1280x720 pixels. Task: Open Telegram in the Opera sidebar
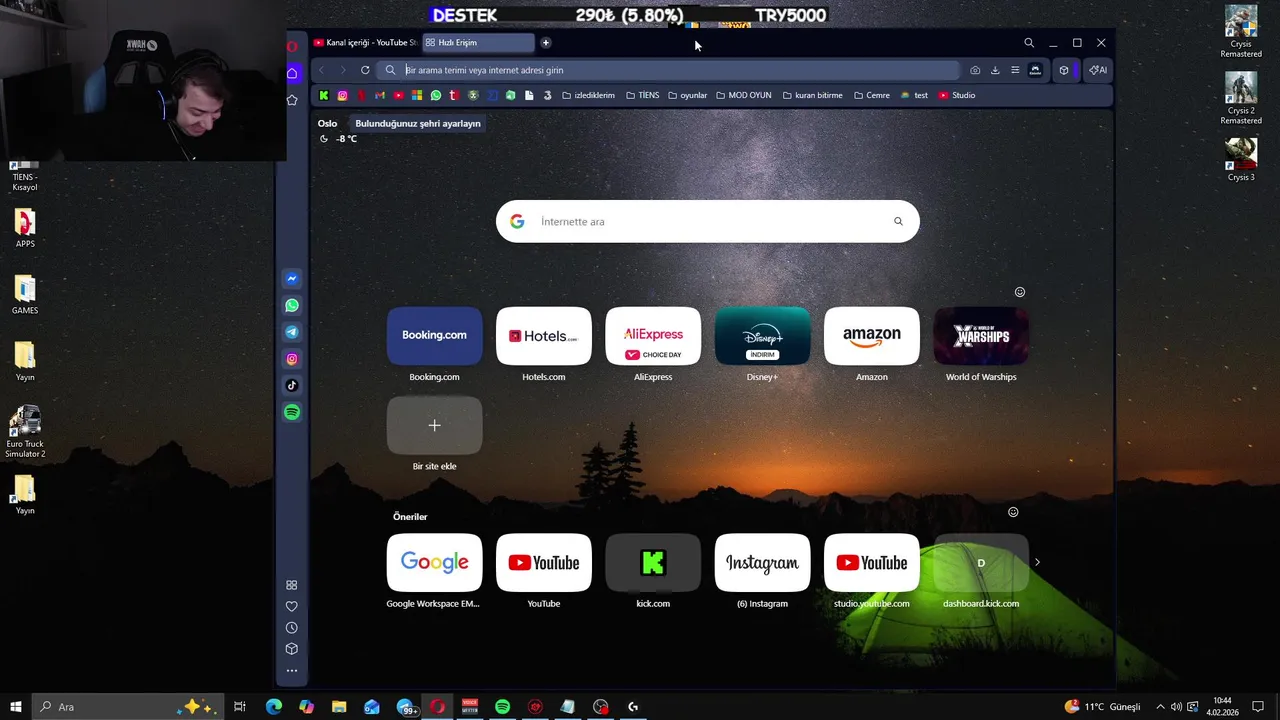coord(292,332)
